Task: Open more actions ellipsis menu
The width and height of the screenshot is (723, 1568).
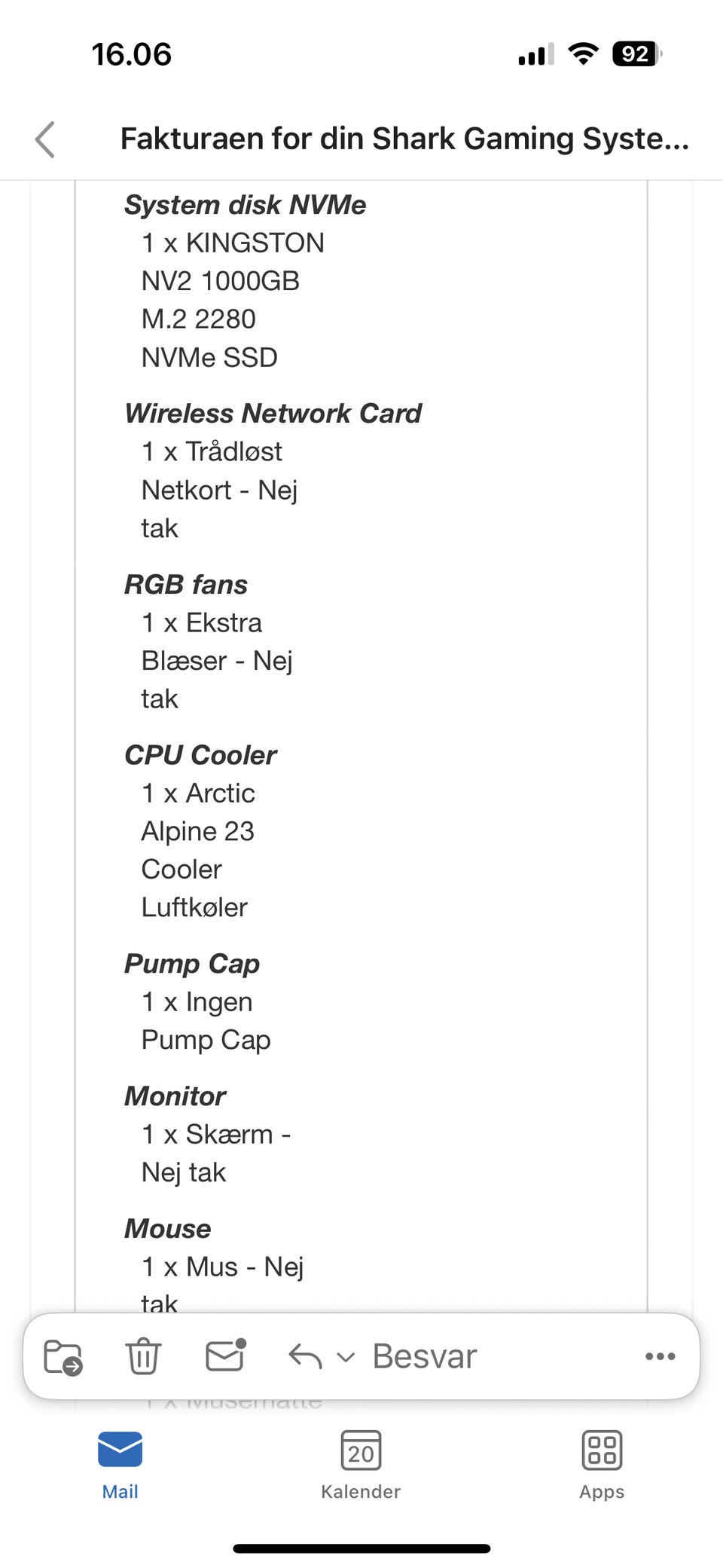Action: pyautogui.click(x=660, y=1356)
